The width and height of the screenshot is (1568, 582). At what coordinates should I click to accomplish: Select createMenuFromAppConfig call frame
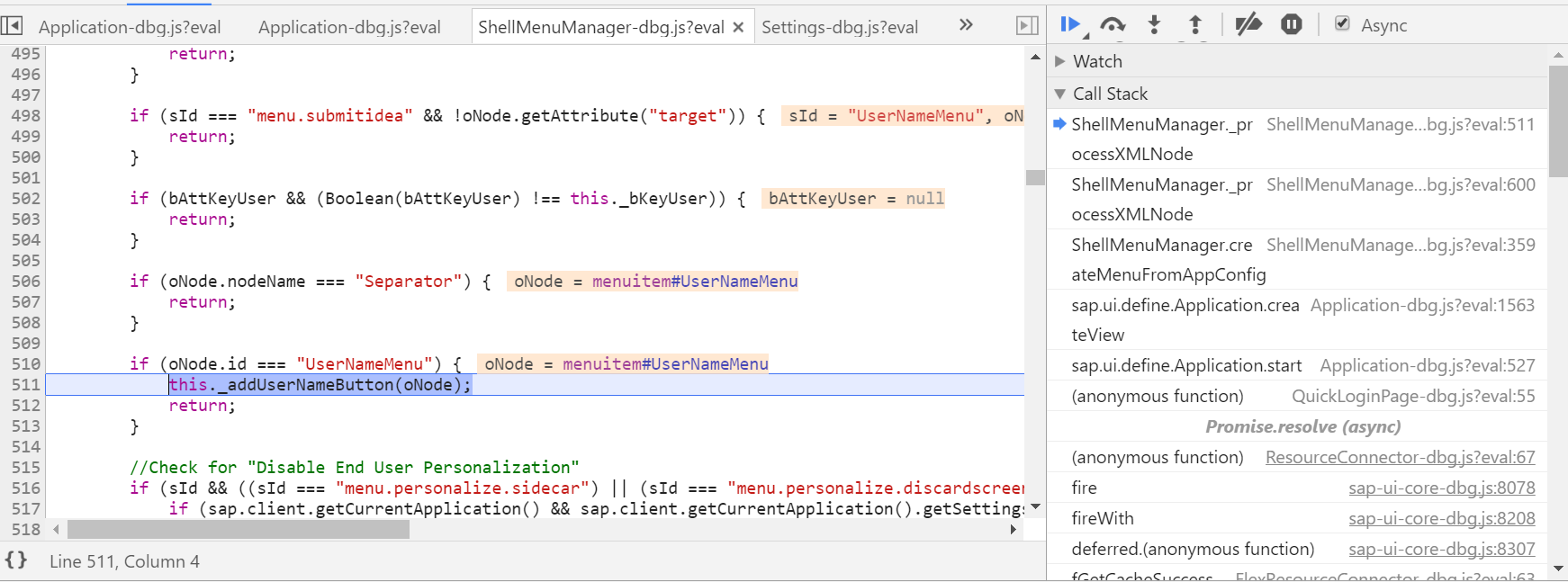coord(1296,260)
